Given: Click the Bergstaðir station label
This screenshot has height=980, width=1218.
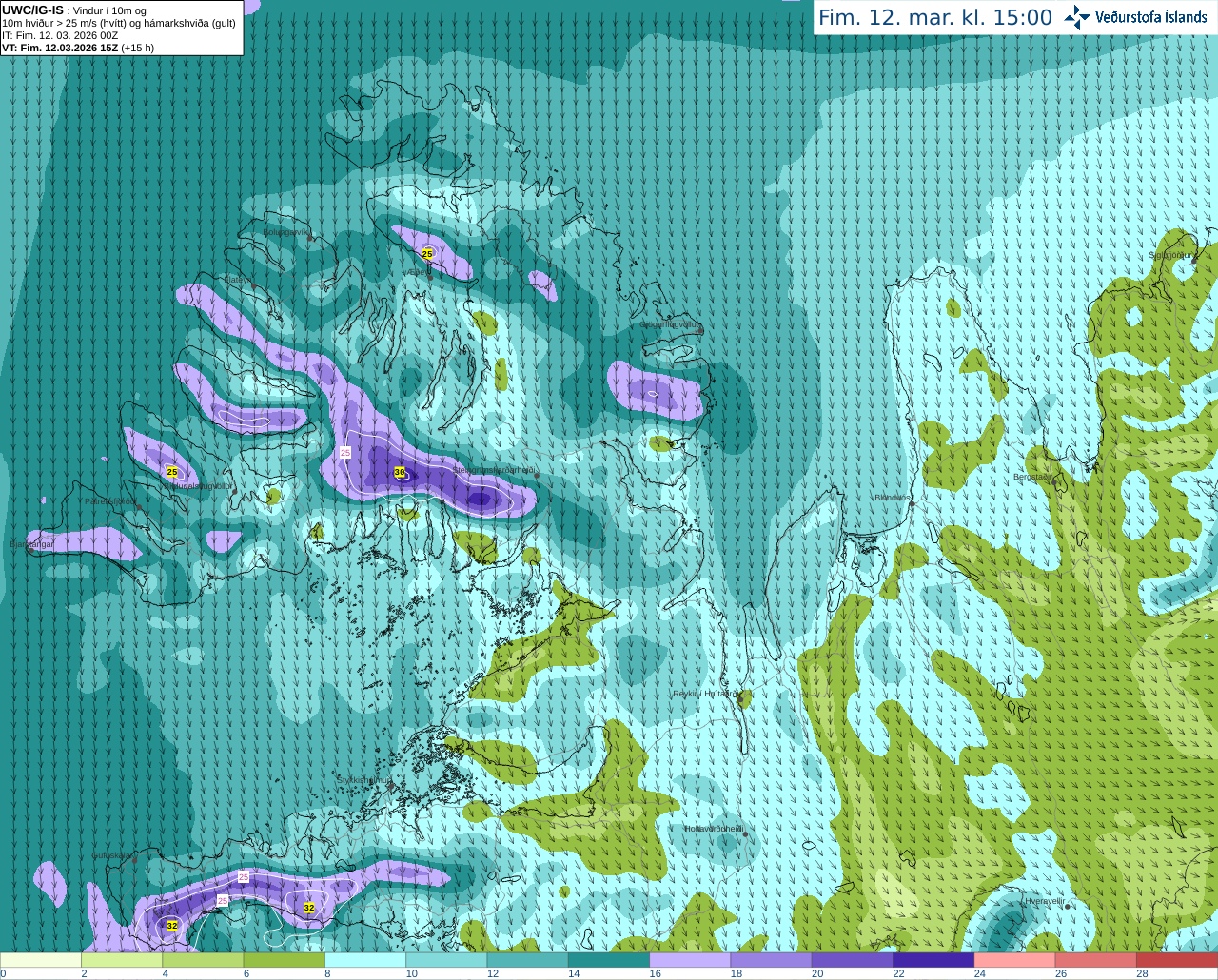Looking at the screenshot, I should (1032, 477).
